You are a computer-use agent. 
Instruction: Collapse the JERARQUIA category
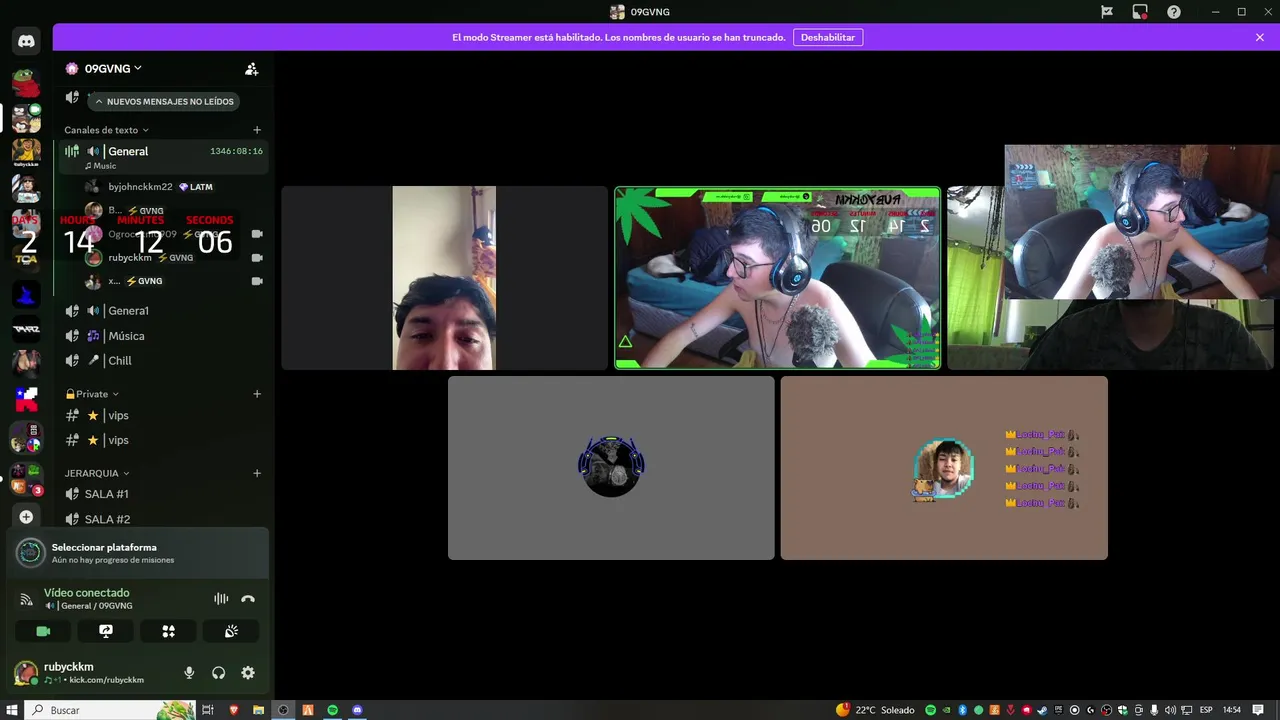tap(97, 473)
